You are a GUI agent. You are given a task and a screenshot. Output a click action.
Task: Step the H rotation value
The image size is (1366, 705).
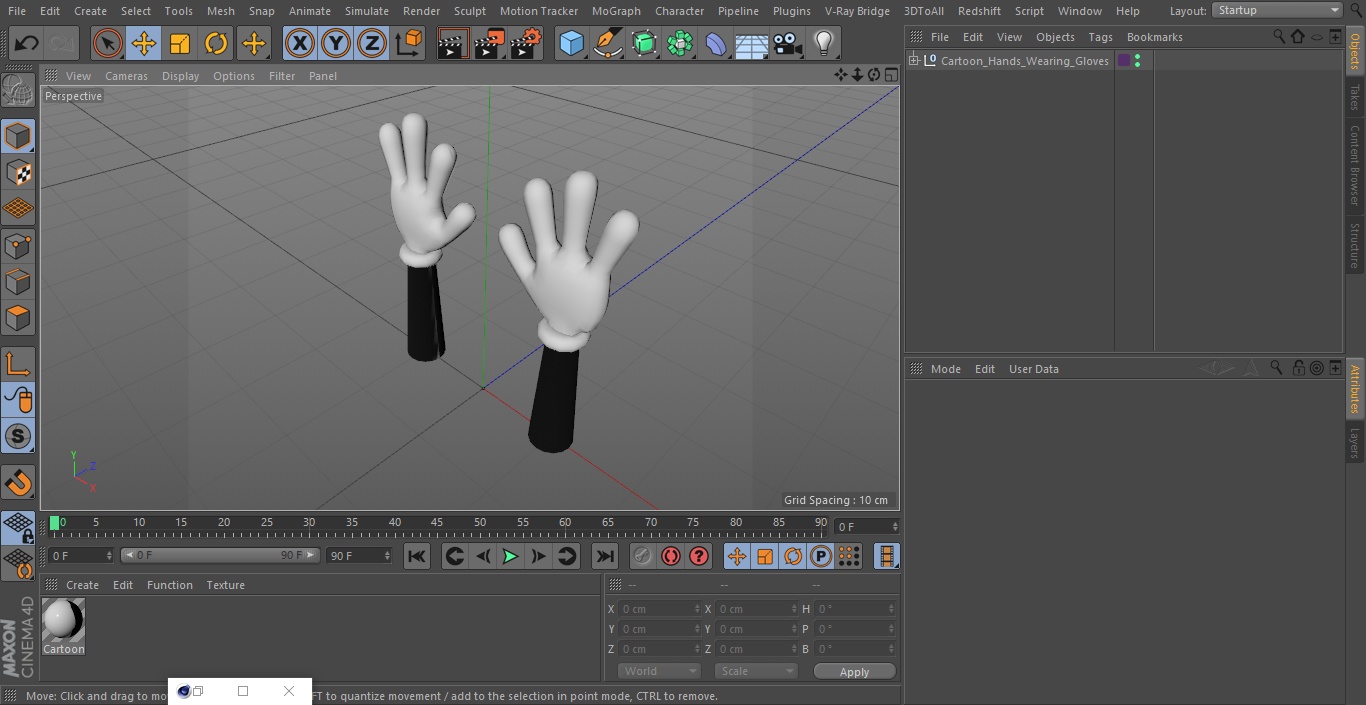tap(891, 609)
